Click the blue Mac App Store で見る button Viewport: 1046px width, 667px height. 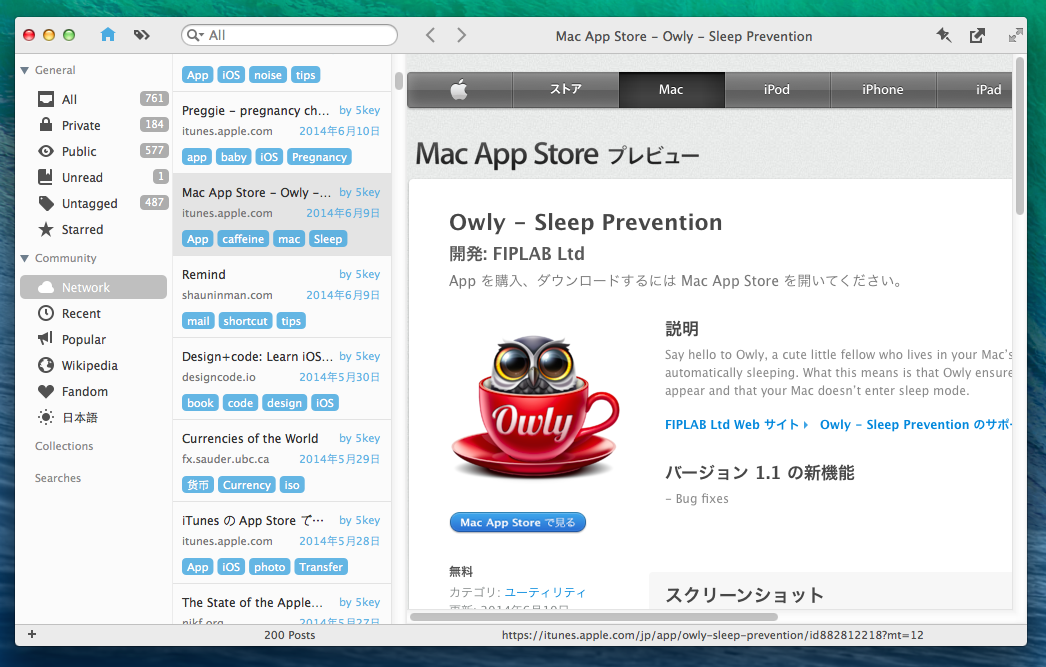[517, 522]
